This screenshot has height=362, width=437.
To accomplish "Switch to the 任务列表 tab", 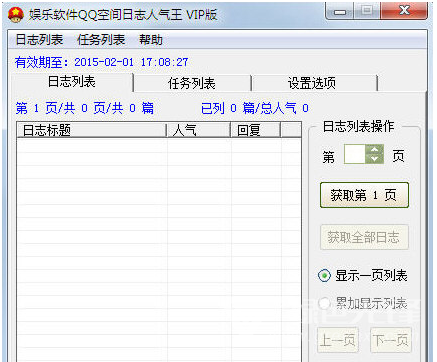I will 192,83.
